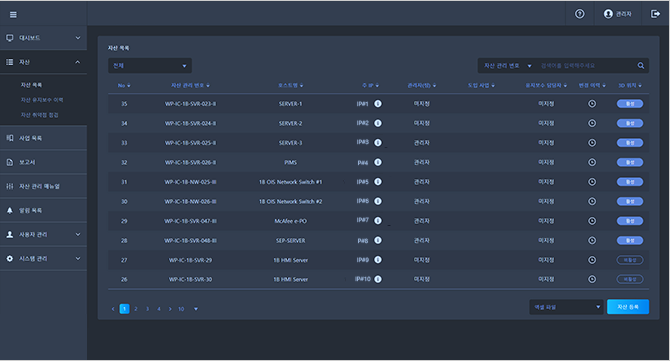Open change history icon for row 27

tap(592, 260)
